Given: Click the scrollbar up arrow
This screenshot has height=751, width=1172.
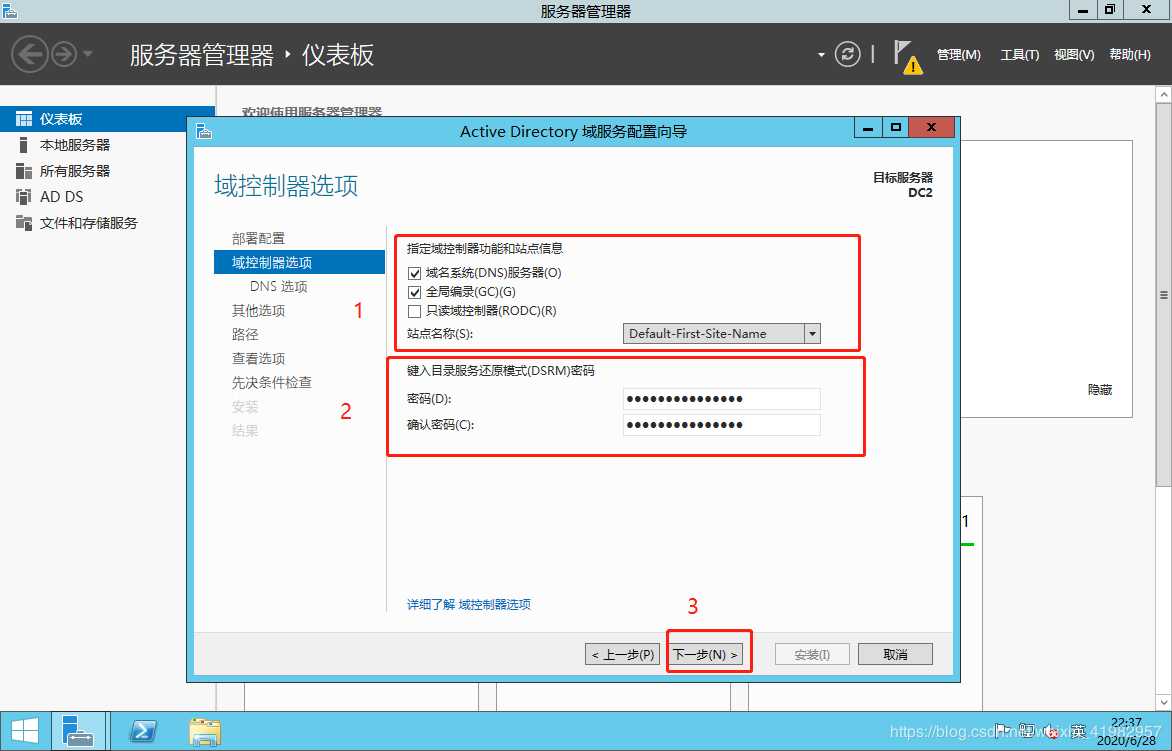Looking at the screenshot, I should [x=1164, y=93].
